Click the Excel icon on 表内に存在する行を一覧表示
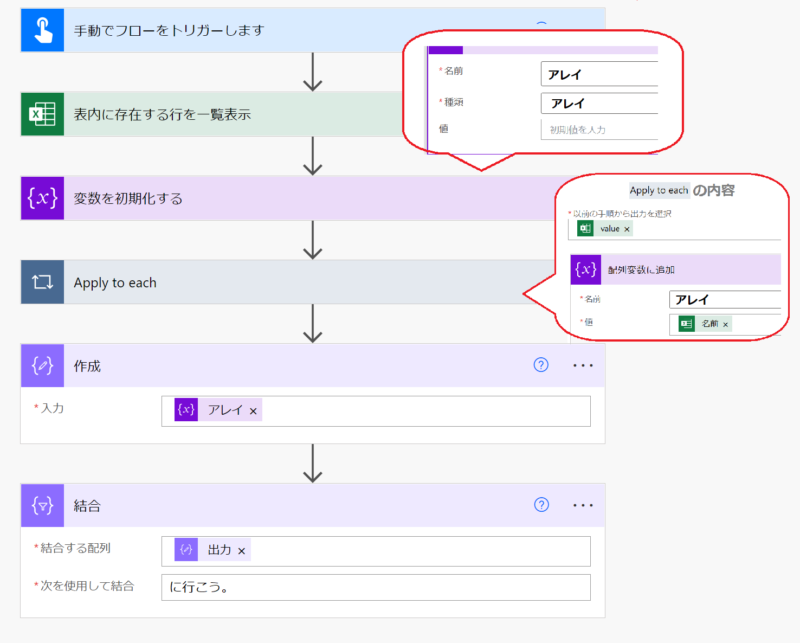The width and height of the screenshot is (800, 643). click(x=42, y=114)
